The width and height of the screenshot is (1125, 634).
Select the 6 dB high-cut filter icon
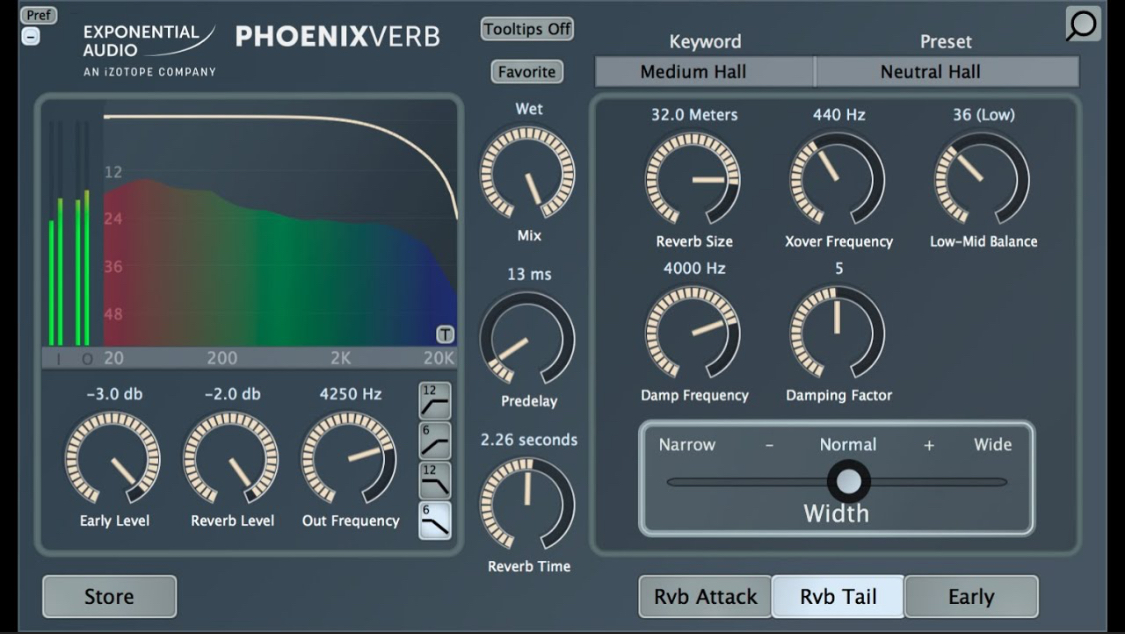point(435,521)
